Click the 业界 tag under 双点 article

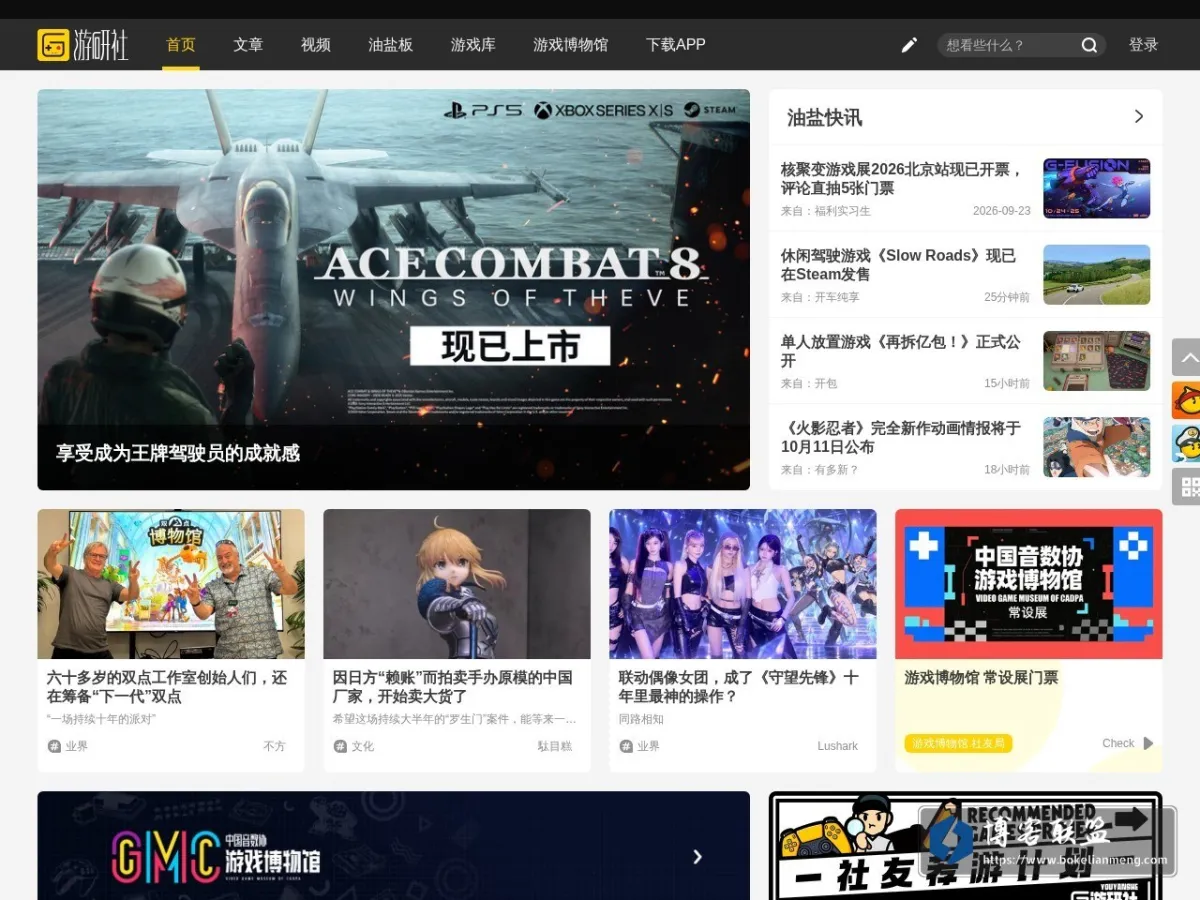(76, 746)
